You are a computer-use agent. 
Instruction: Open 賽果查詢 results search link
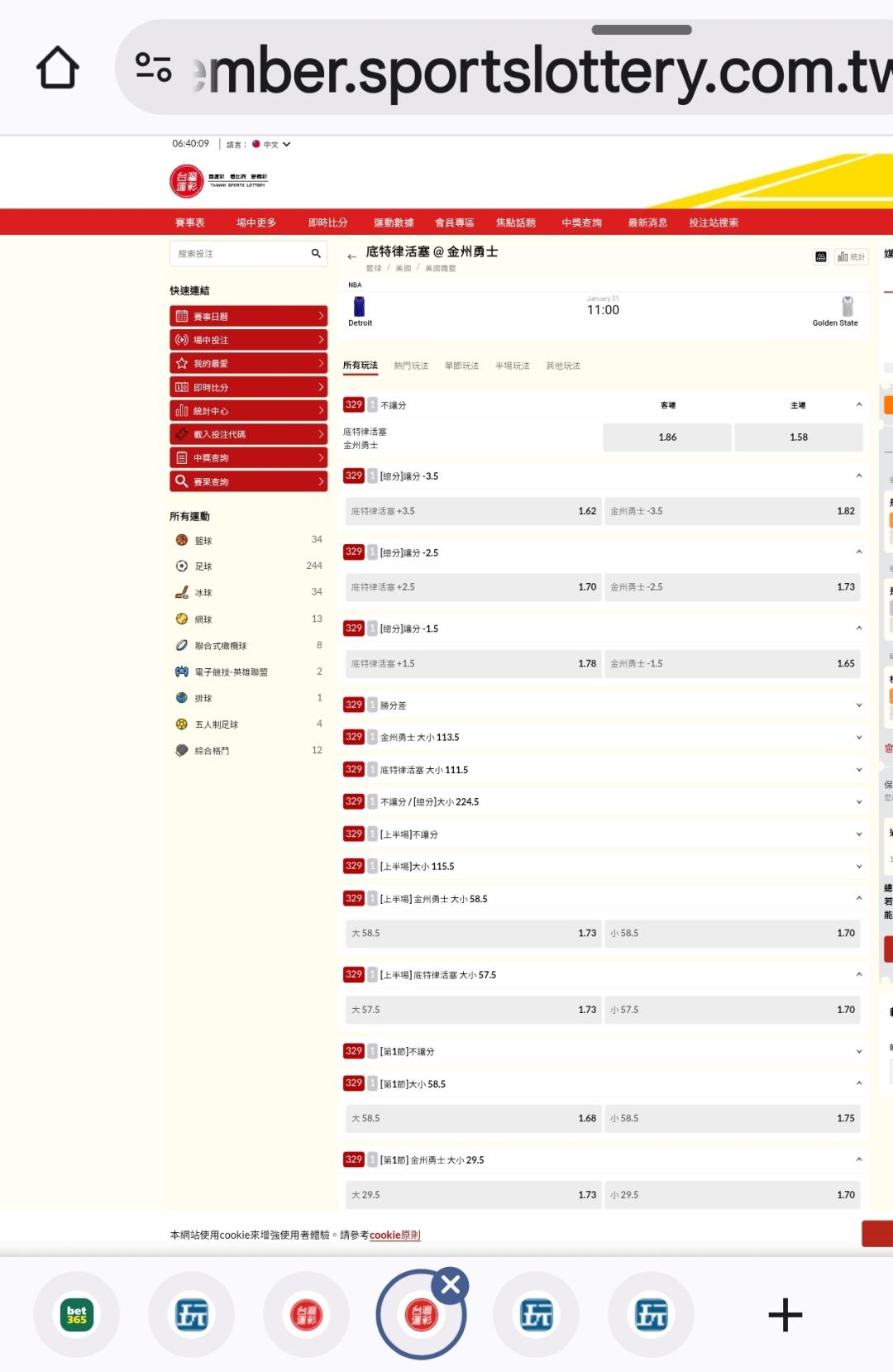[x=248, y=481]
